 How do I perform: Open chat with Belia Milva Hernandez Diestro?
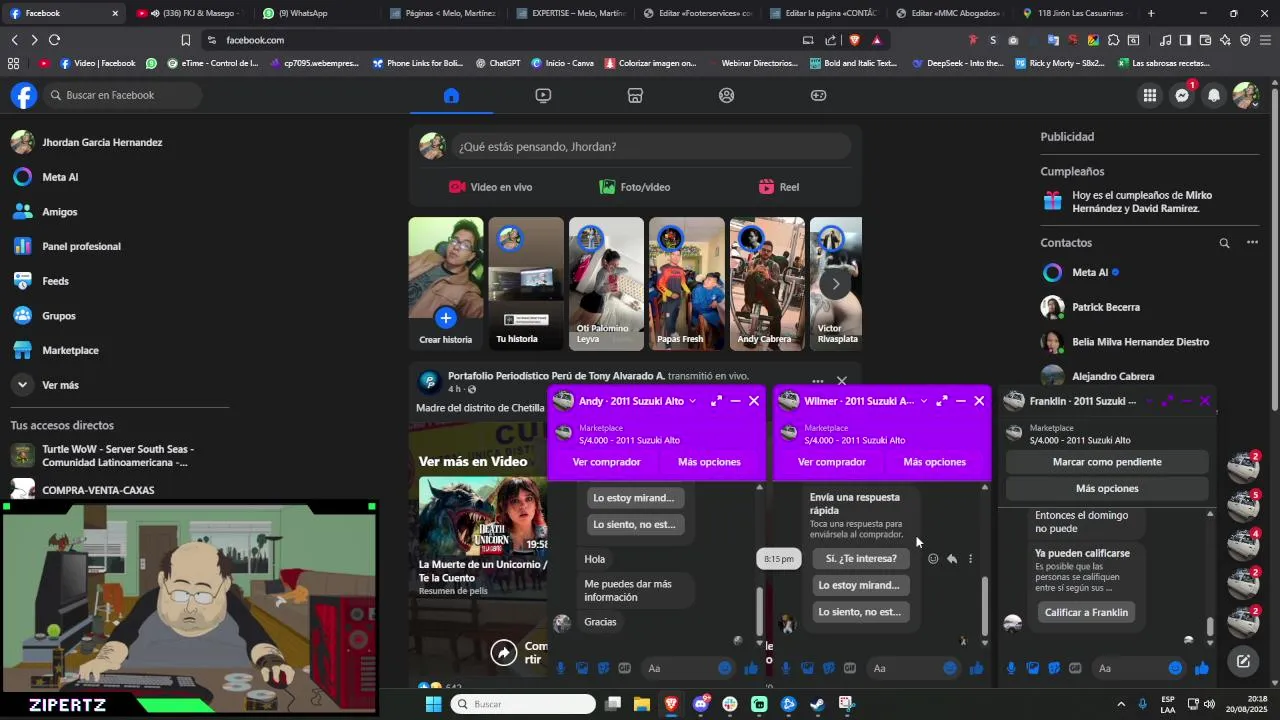tap(1140, 342)
